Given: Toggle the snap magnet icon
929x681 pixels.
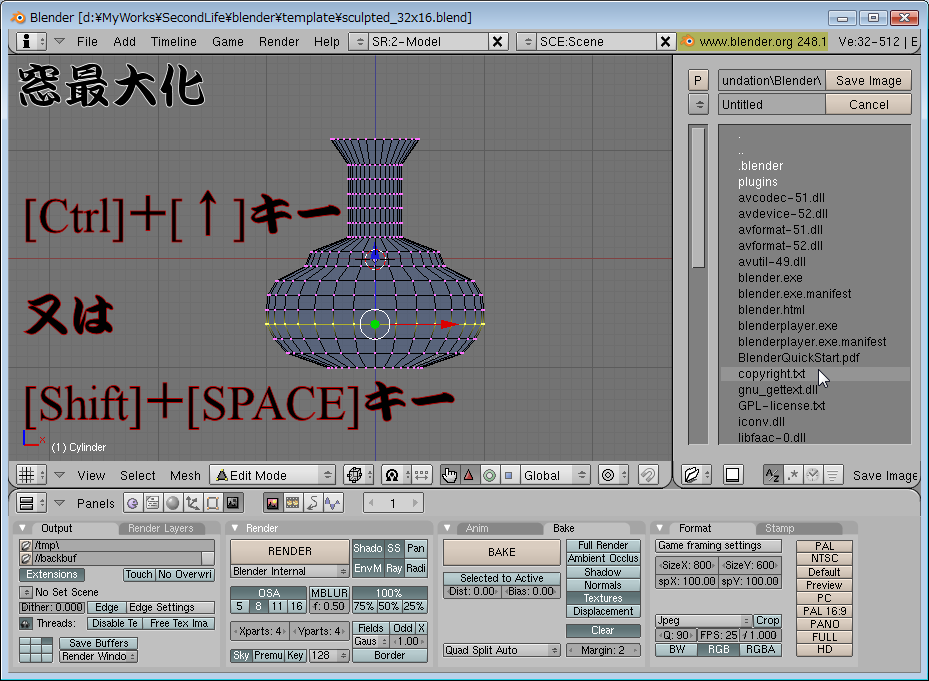Looking at the screenshot, I should tap(648, 475).
